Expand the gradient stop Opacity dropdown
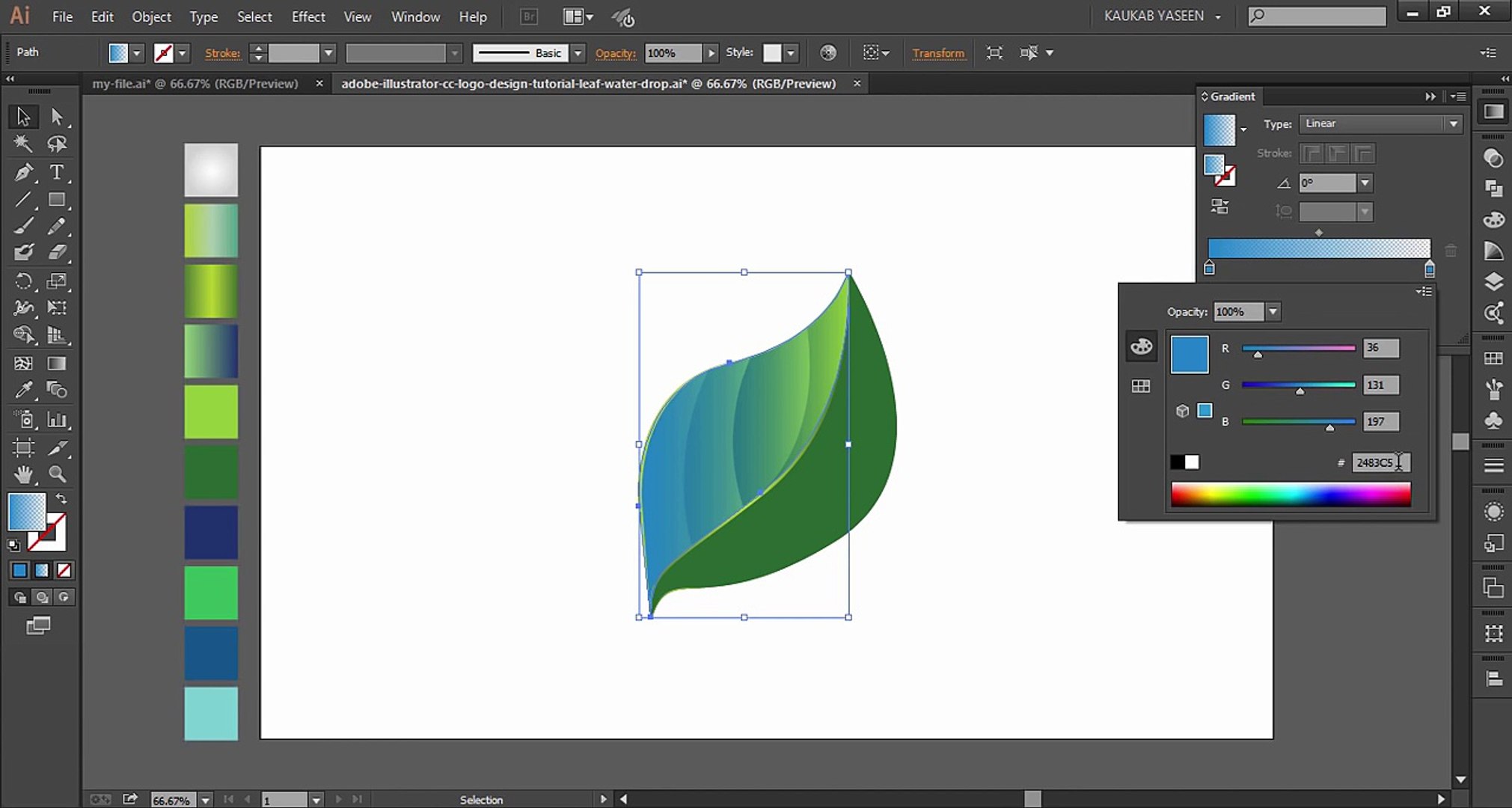The image size is (1512, 808). pos(1273,312)
